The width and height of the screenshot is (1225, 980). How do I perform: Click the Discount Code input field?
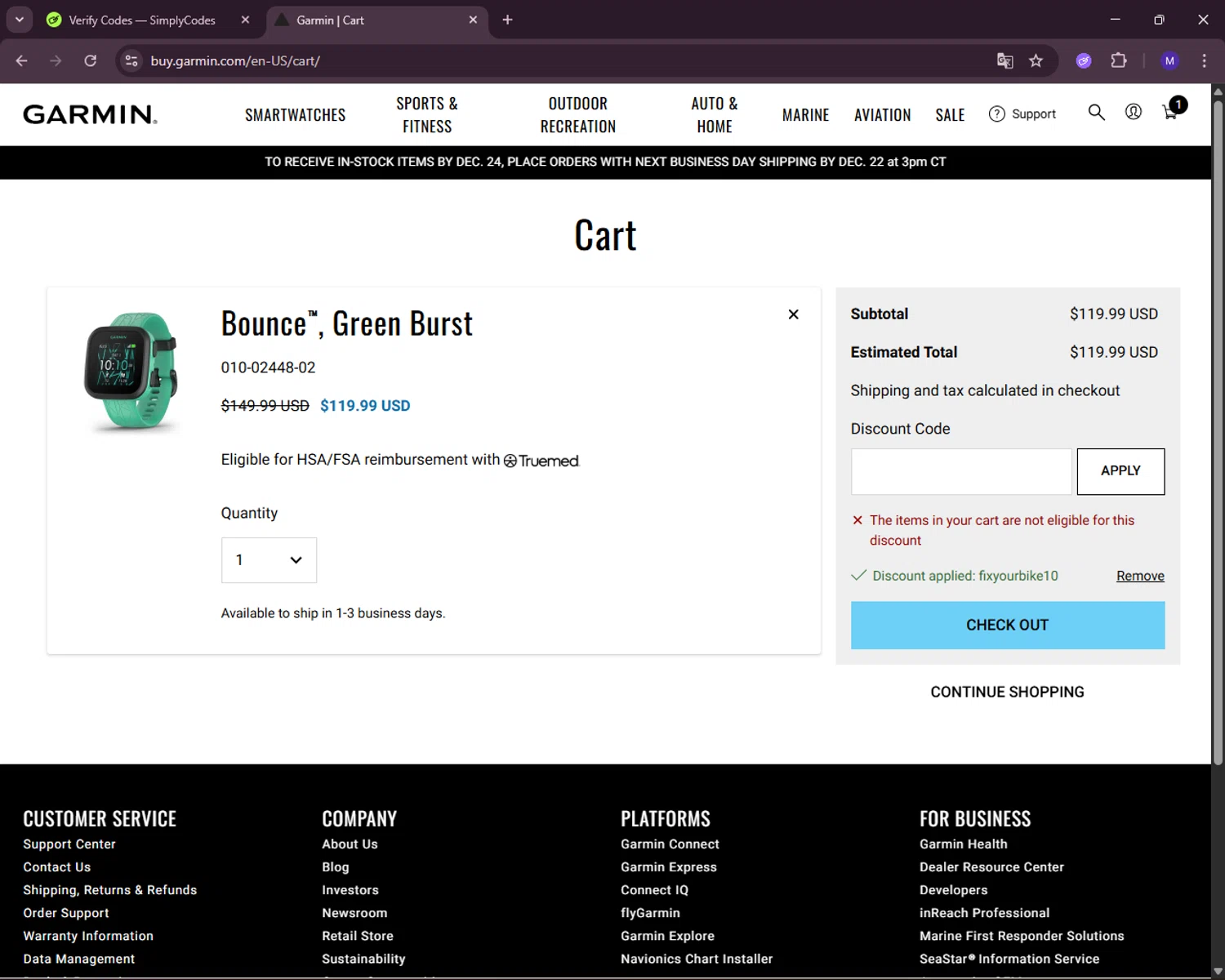click(x=961, y=471)
